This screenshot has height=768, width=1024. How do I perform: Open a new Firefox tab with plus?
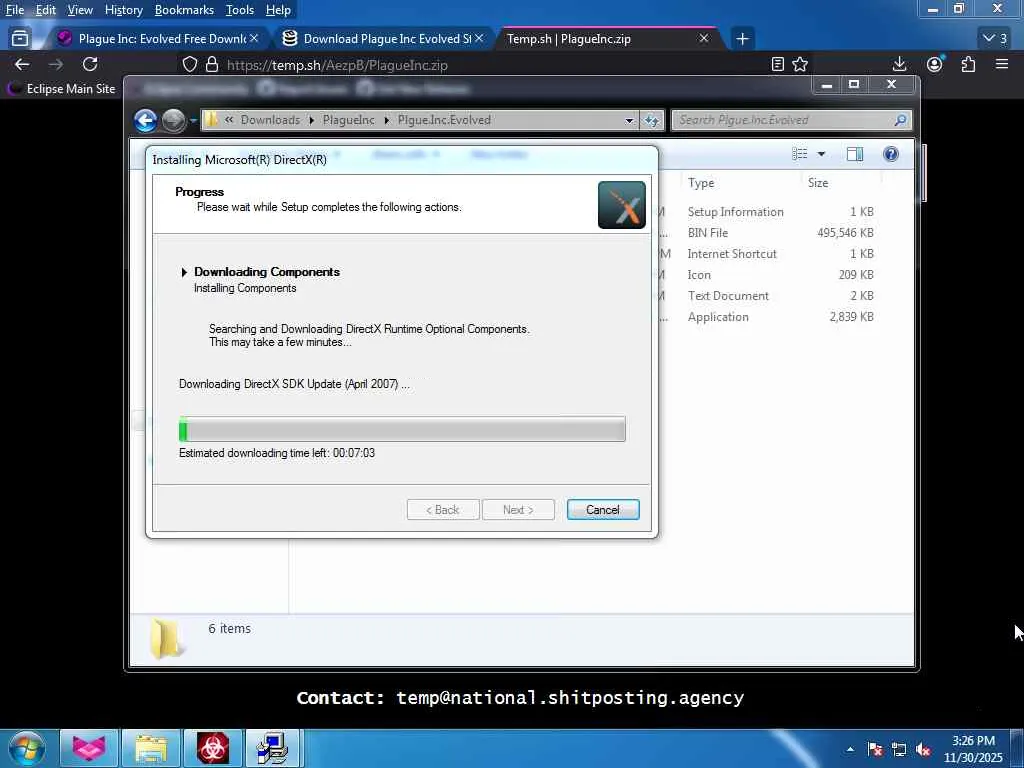pos(742,39)
